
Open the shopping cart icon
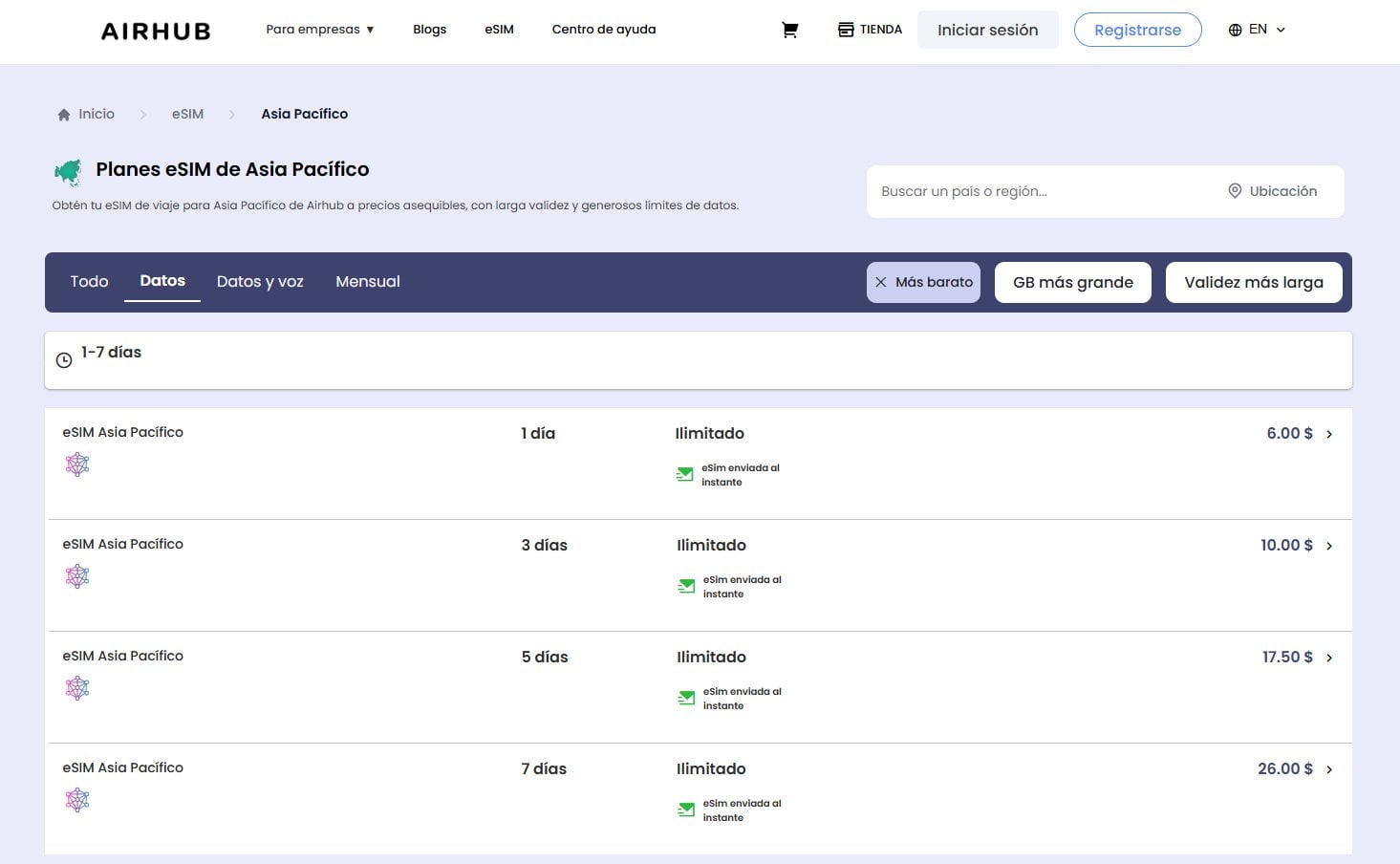click(789, 30)
